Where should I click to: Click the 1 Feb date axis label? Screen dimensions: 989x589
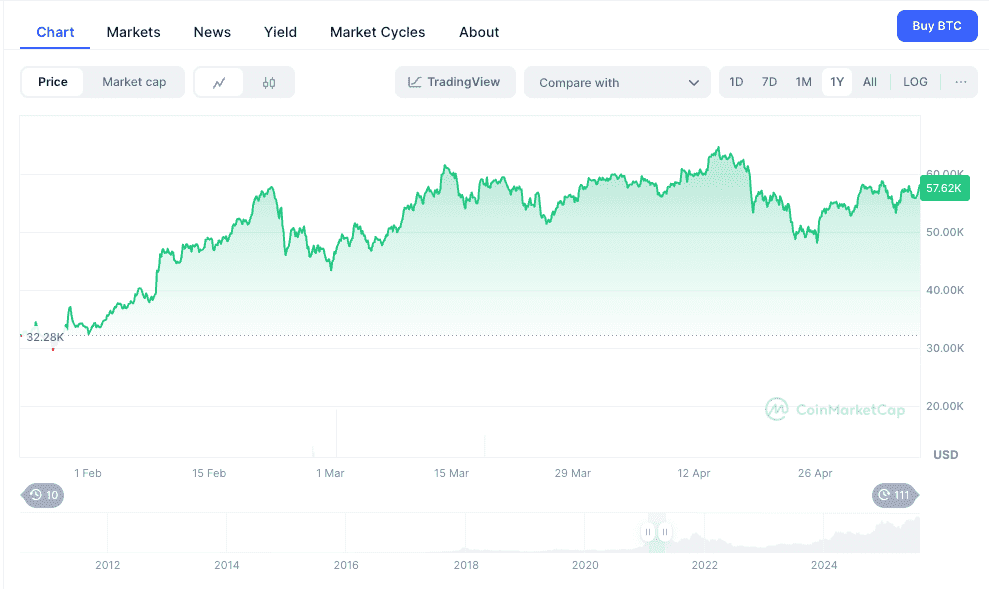[x=88, y=473]
